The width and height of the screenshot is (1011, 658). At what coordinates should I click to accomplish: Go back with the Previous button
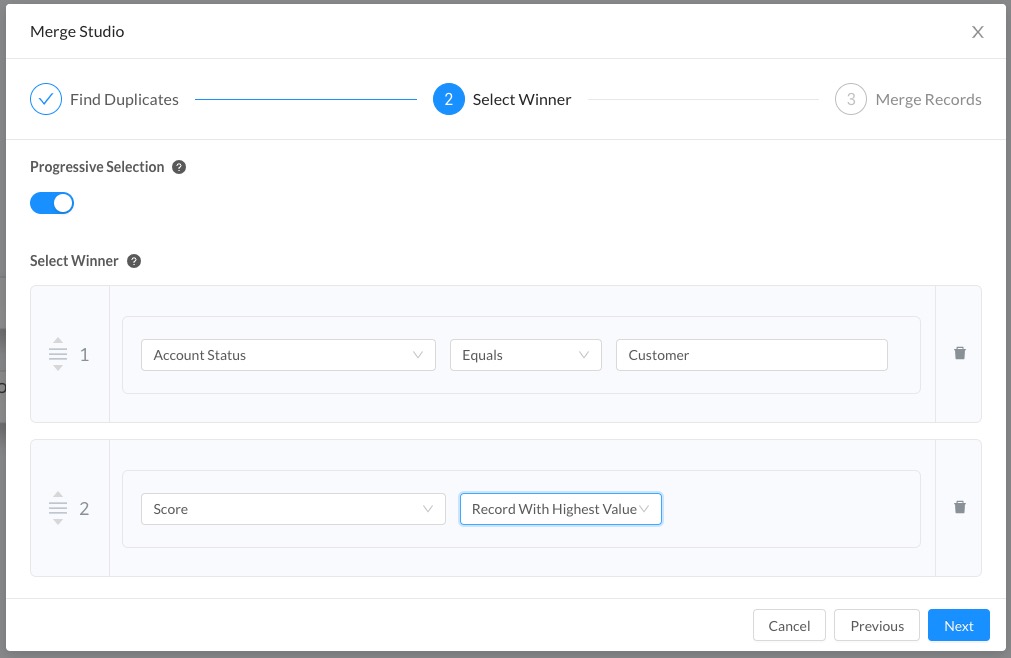[877, 625]
